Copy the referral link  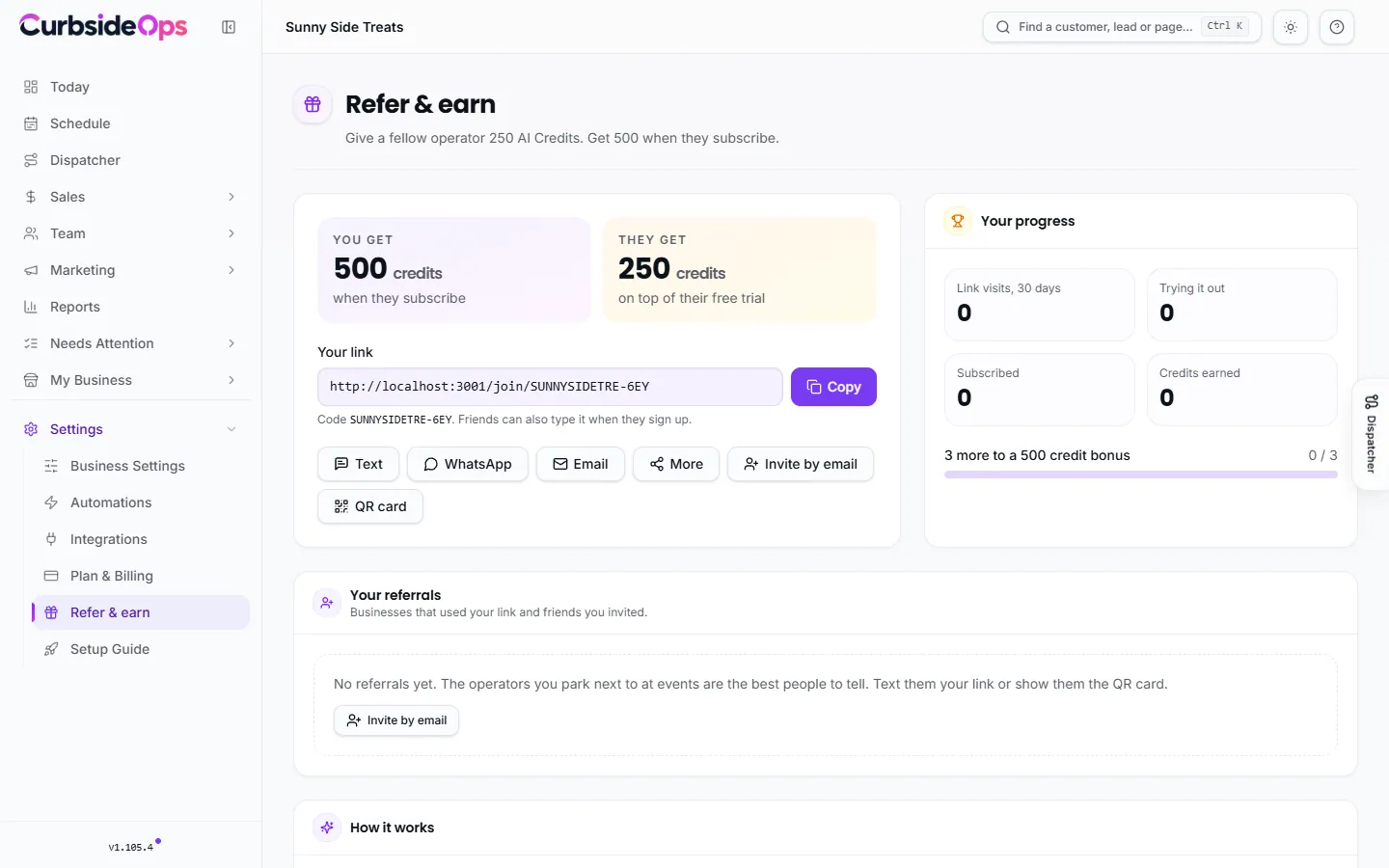click(x=833, y=387)
